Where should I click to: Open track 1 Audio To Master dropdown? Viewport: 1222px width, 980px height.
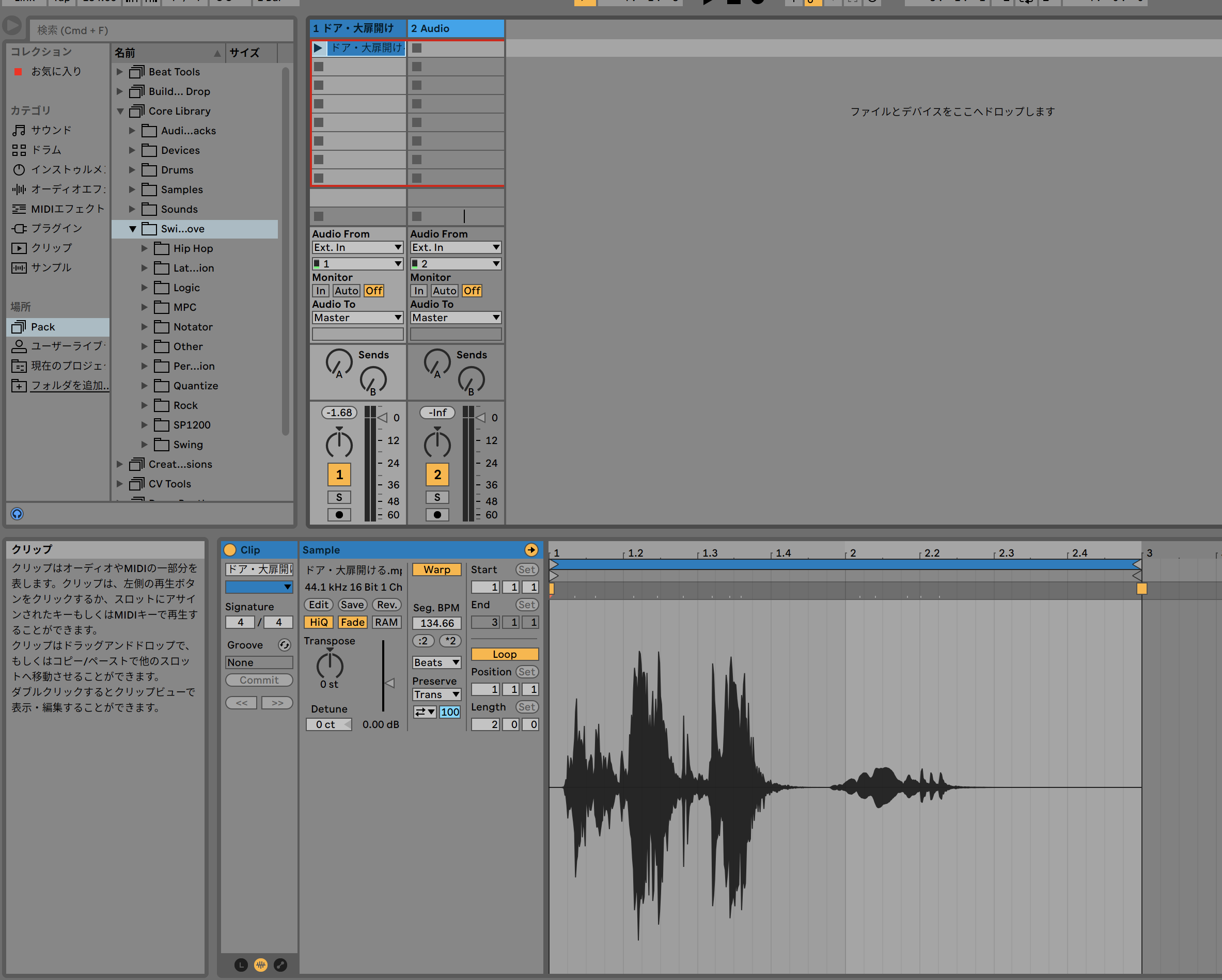[x=357, y=318]
